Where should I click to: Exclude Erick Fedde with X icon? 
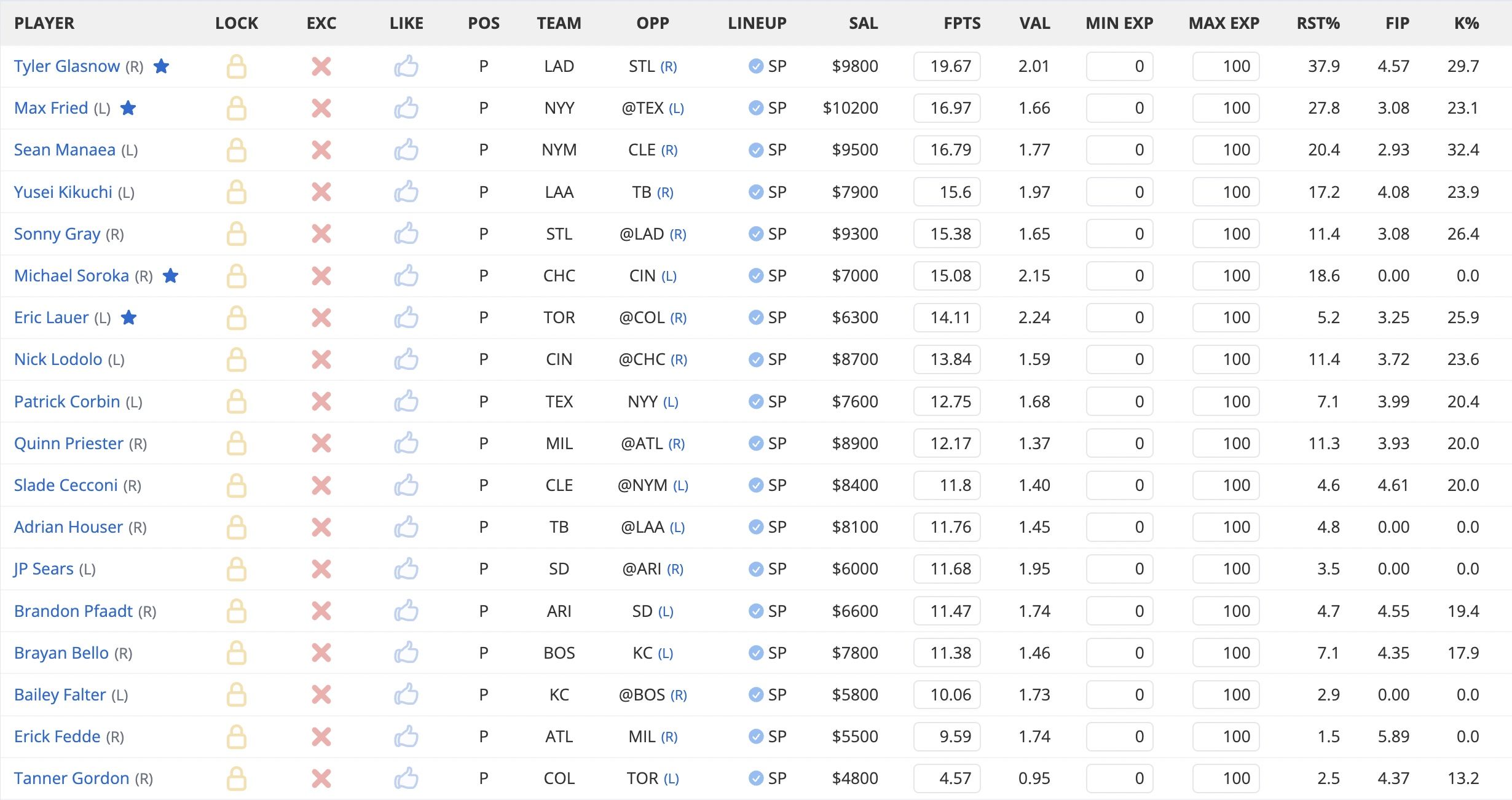(321, 737)
